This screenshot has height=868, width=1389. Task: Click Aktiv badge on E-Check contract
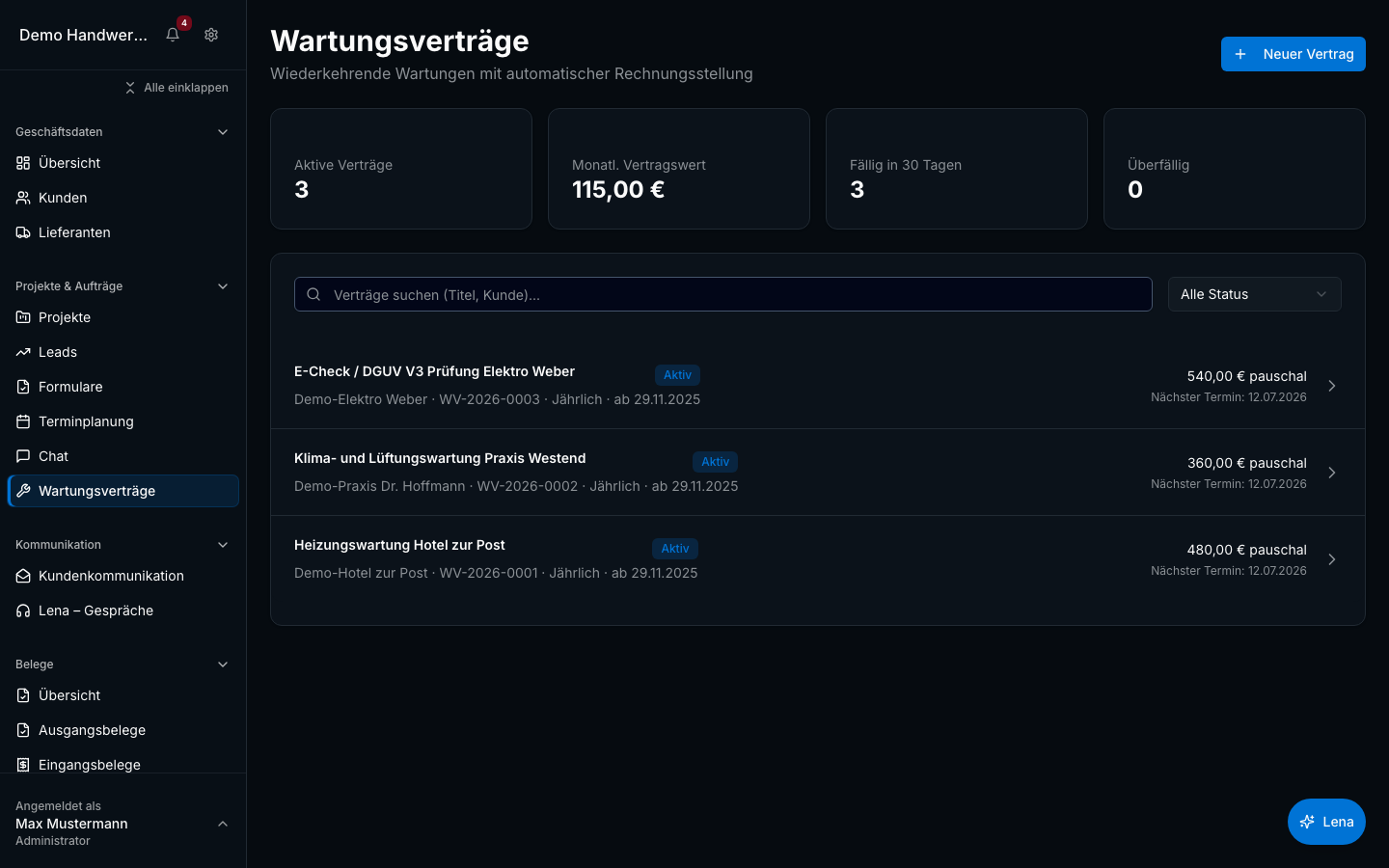(677, 375)
